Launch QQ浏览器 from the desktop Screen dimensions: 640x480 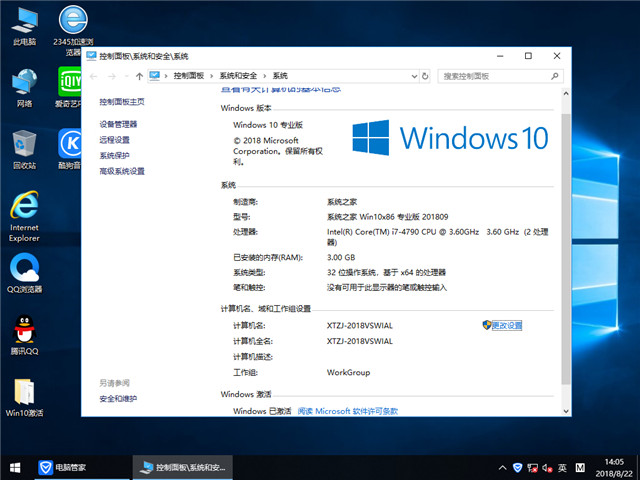click(24, 272)
